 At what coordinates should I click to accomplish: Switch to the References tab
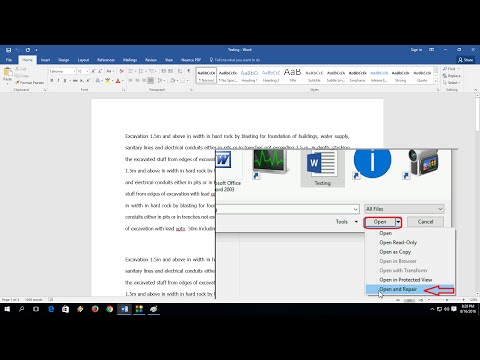[x=106, y=60]
